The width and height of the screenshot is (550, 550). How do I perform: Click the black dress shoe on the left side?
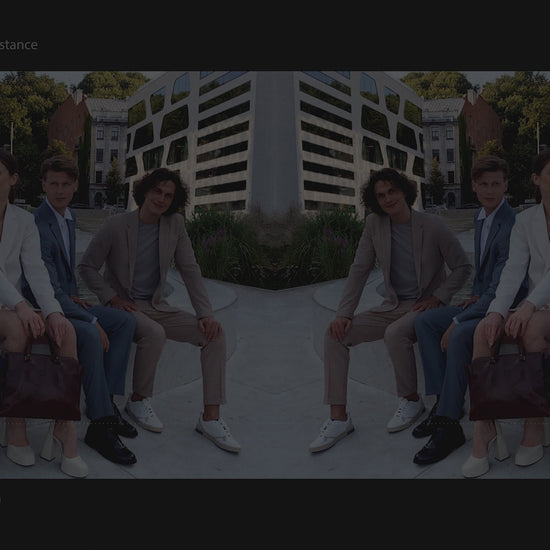[109, 445]
